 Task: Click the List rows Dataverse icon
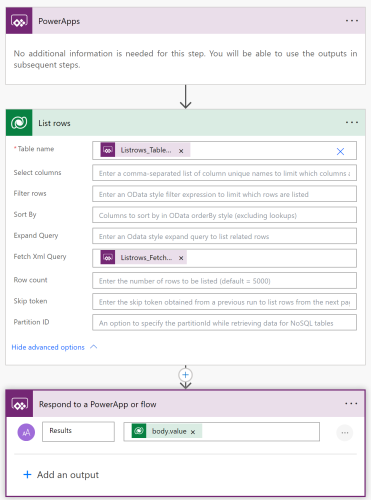click(x=19, y=123)
